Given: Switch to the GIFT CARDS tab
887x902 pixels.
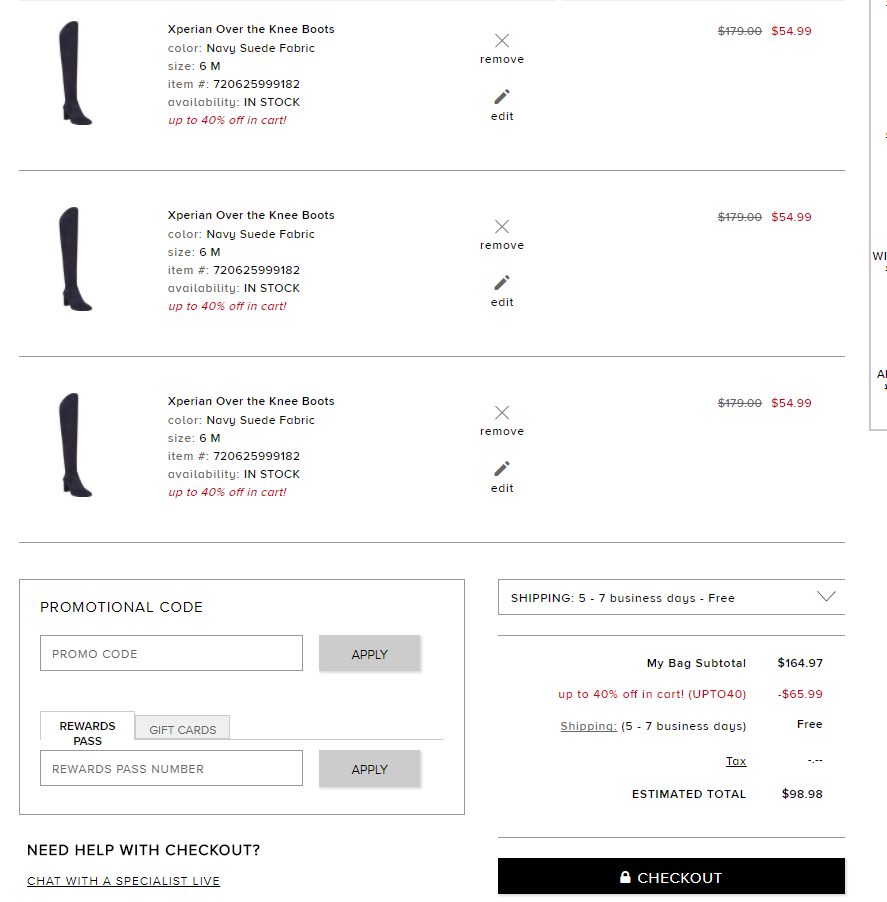Looking at the screenshot, I should (x=182, y=727).
